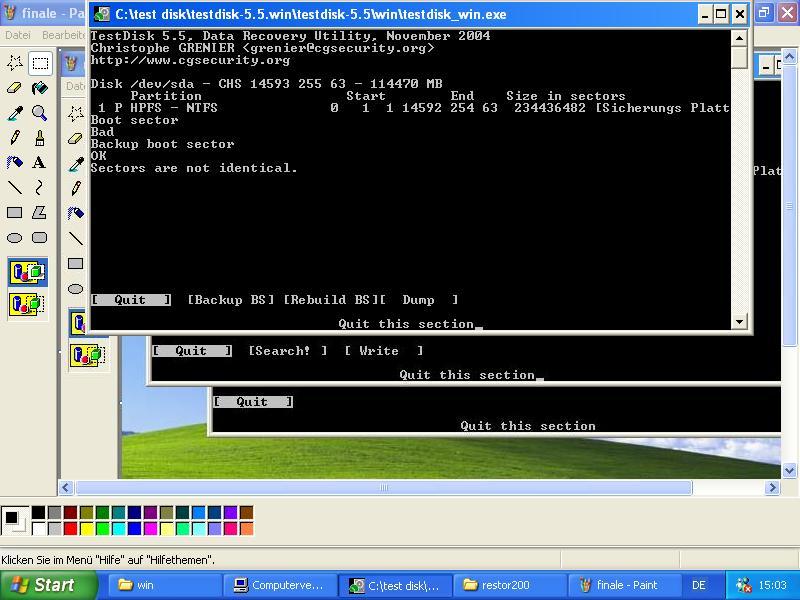Select the Curve tool
800x600 pixels.
40,188
